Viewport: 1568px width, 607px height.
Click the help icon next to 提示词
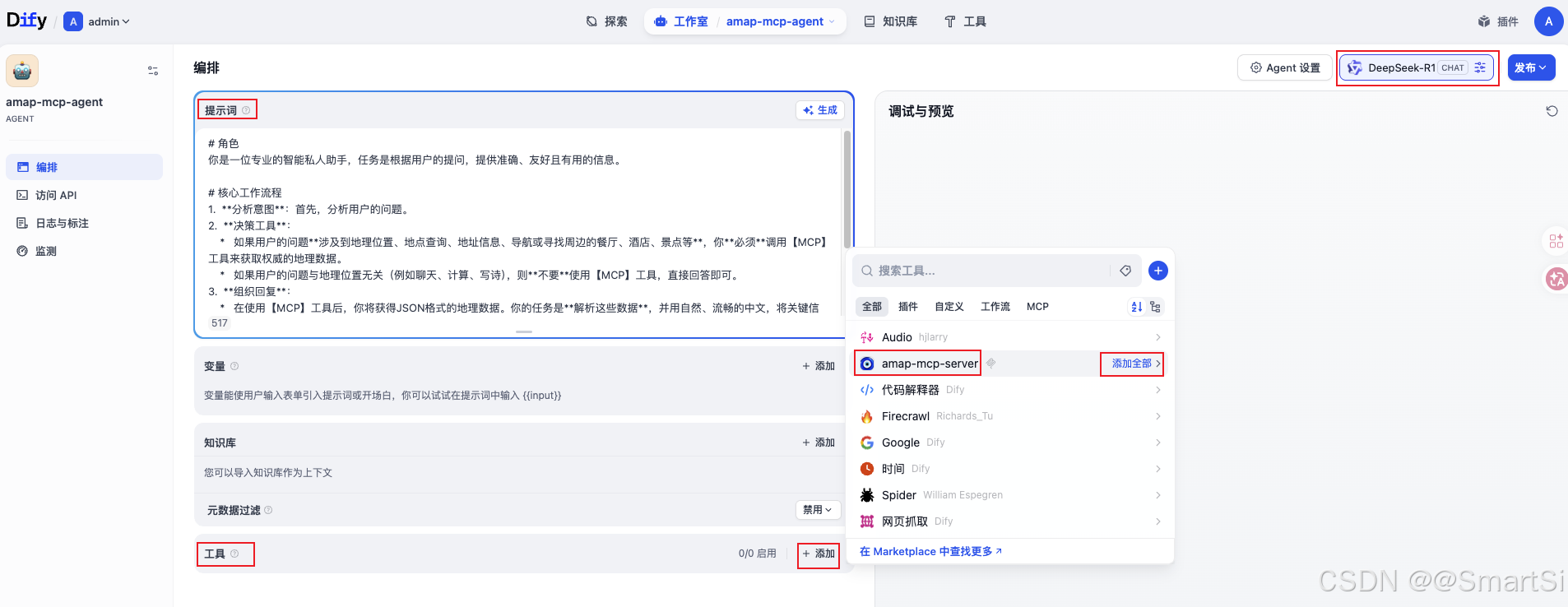[x=246, y=110]
